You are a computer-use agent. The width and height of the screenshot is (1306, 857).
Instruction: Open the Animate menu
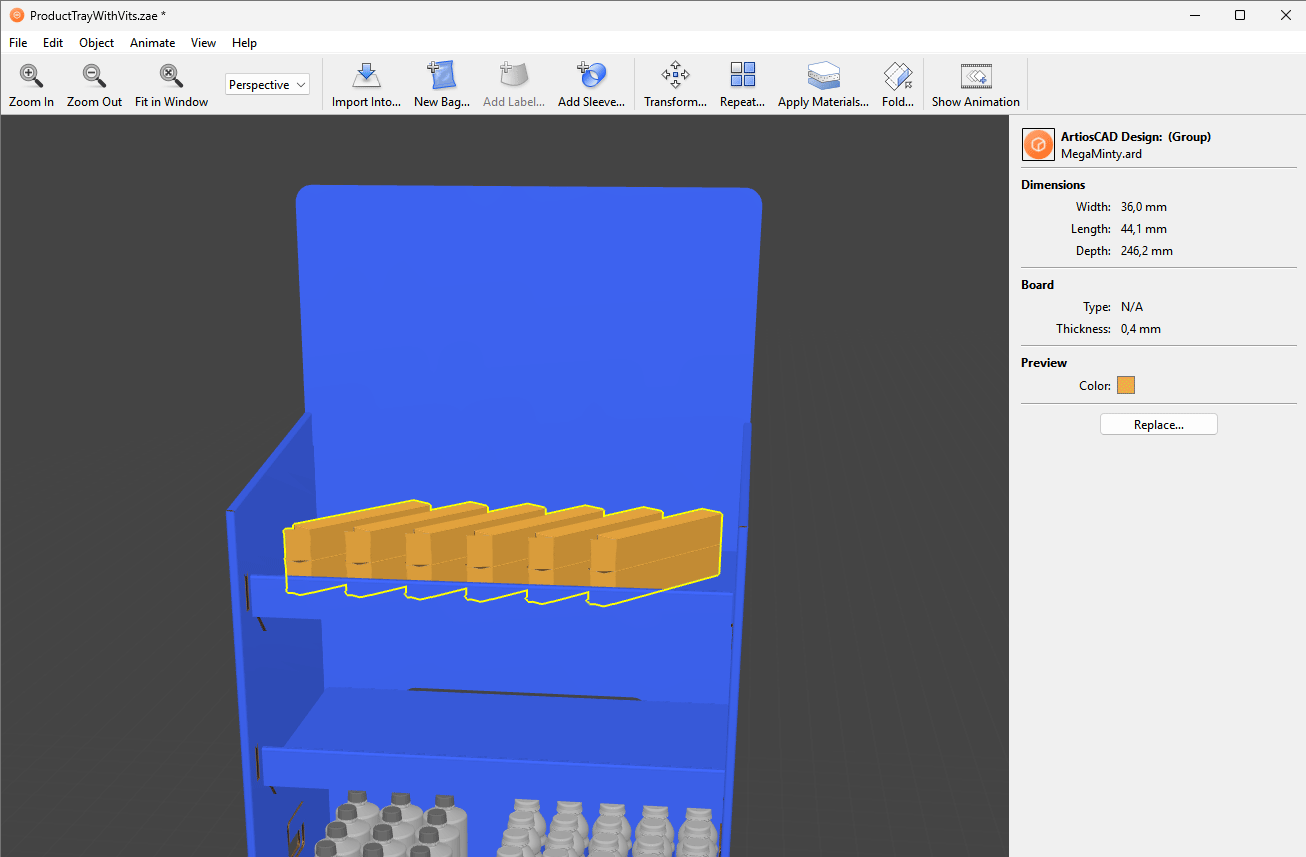coord(152,43)
